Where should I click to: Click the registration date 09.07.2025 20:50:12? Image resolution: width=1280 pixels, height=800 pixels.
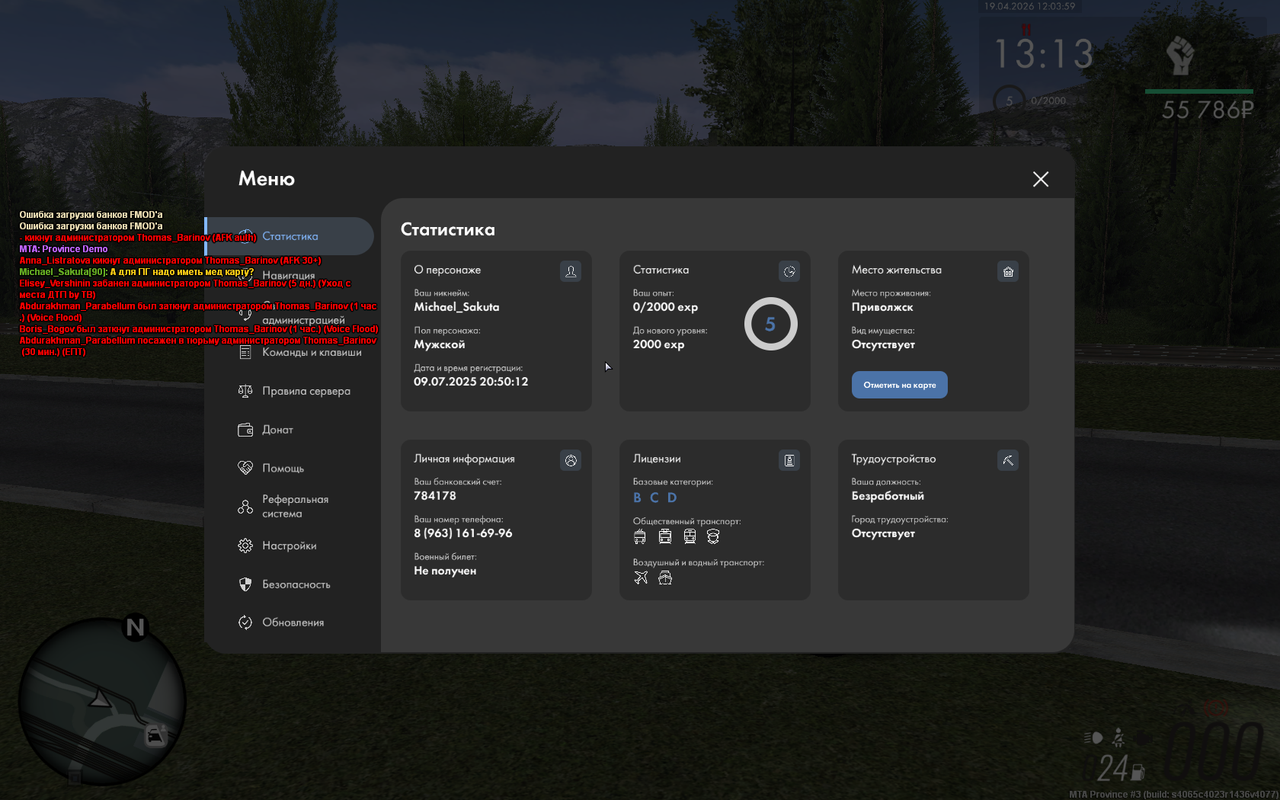coord(471,382)
